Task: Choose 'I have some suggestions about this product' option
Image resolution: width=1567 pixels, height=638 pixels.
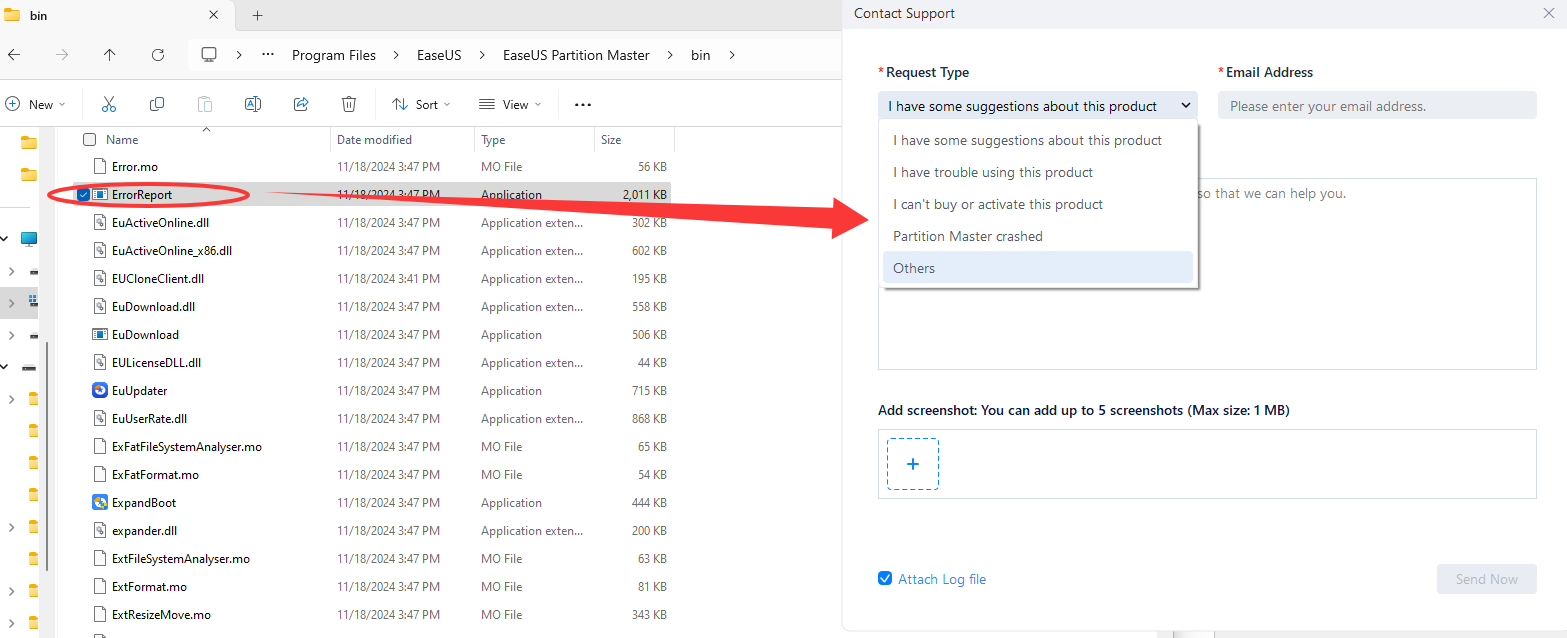Action: click(1038, 140)
